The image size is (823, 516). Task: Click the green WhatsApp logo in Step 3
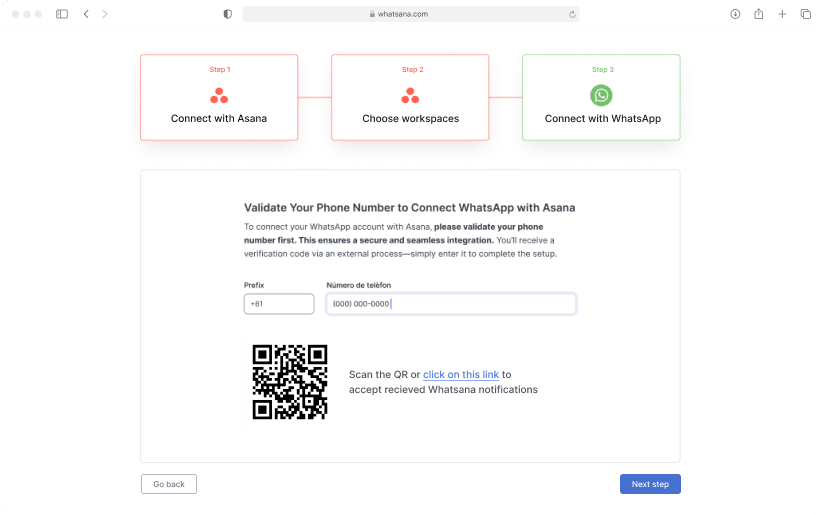coord(601,95)
